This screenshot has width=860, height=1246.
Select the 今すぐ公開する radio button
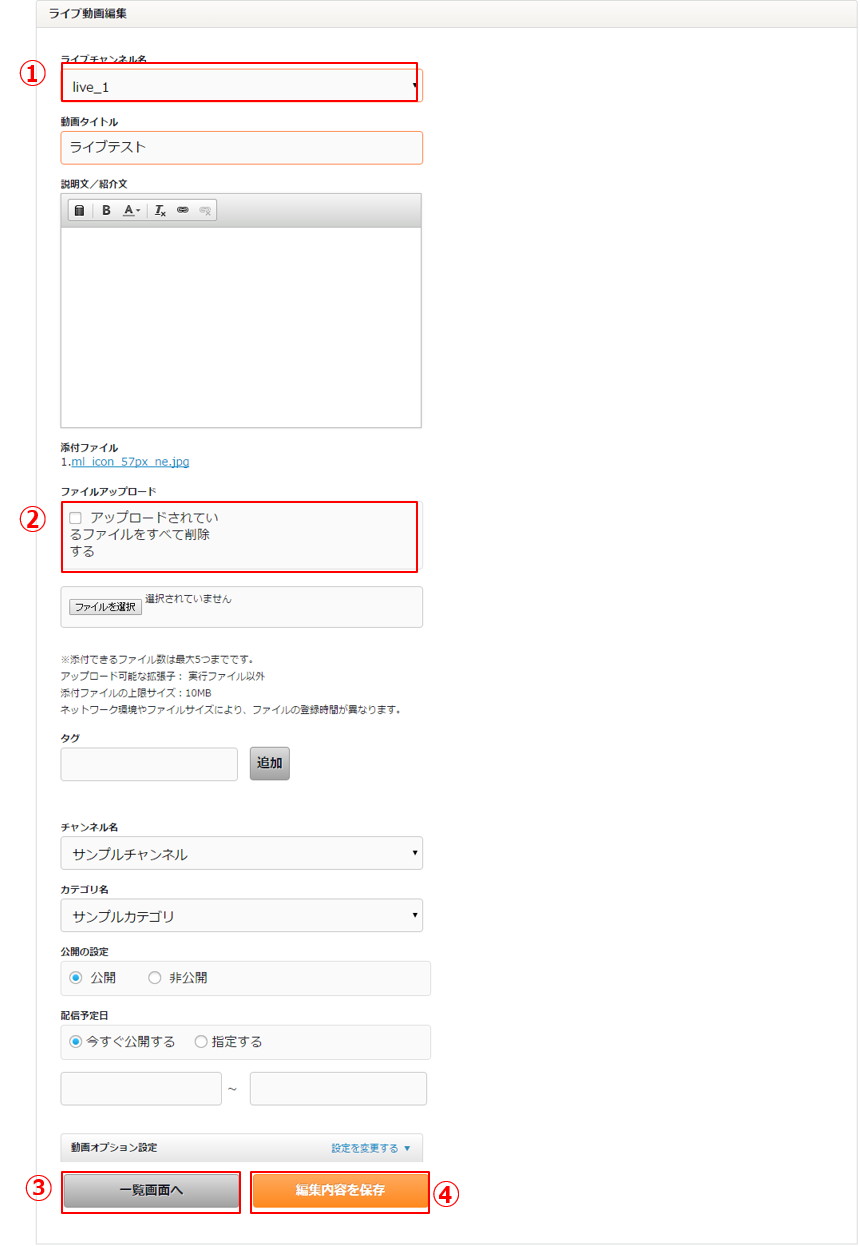[x=76, y=1042]
